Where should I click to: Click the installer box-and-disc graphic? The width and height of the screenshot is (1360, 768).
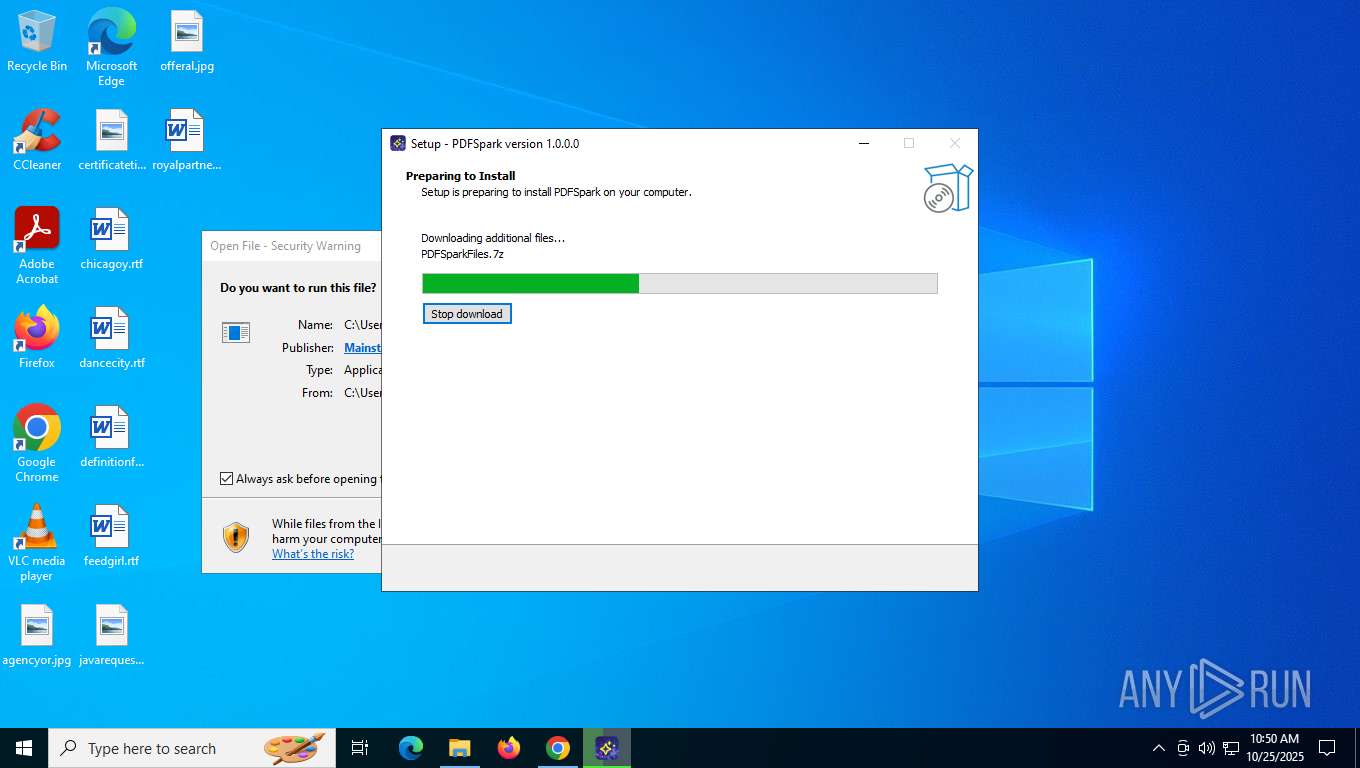point(947,188)
